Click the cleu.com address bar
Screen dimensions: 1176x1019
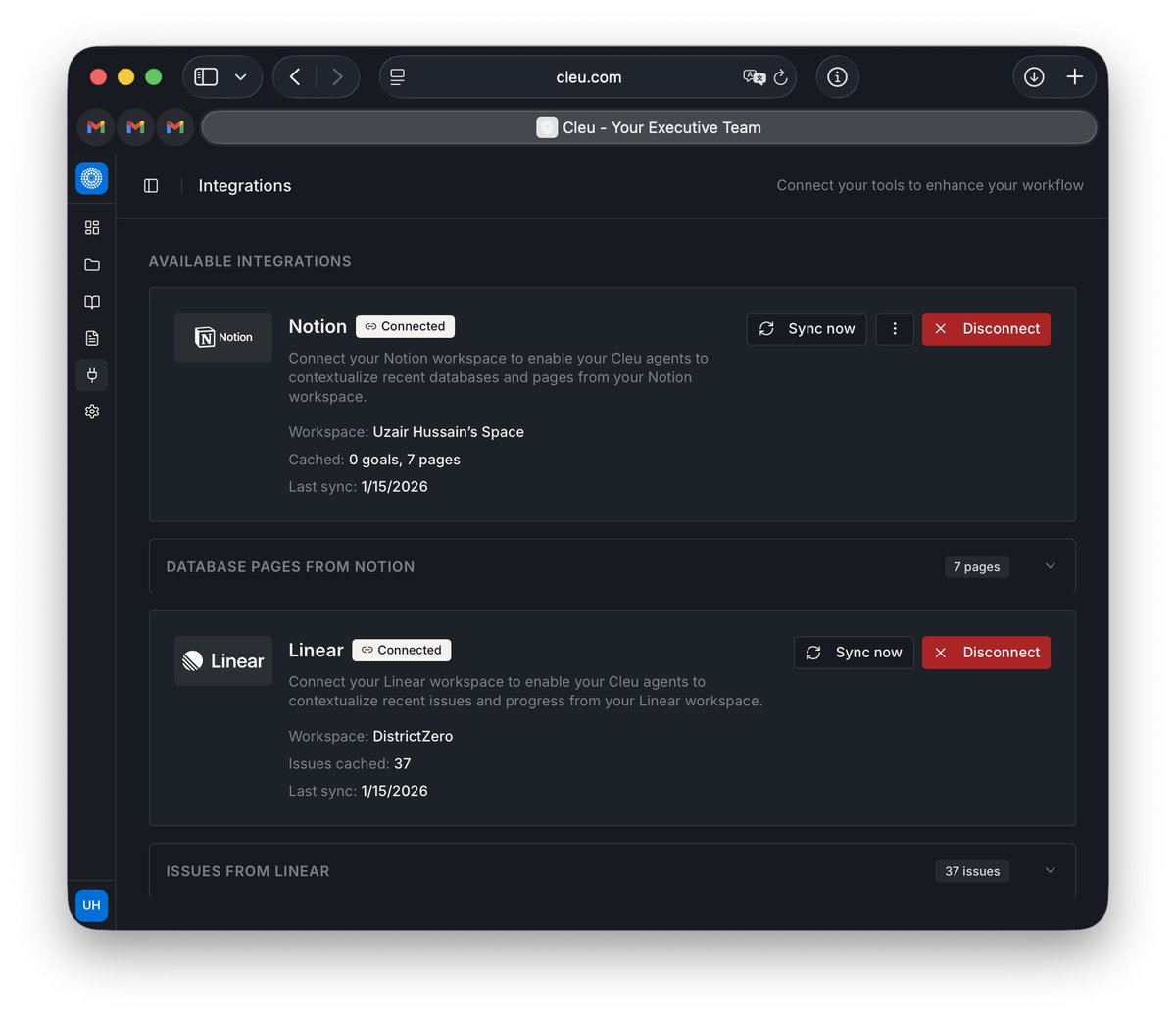(589, 76)
